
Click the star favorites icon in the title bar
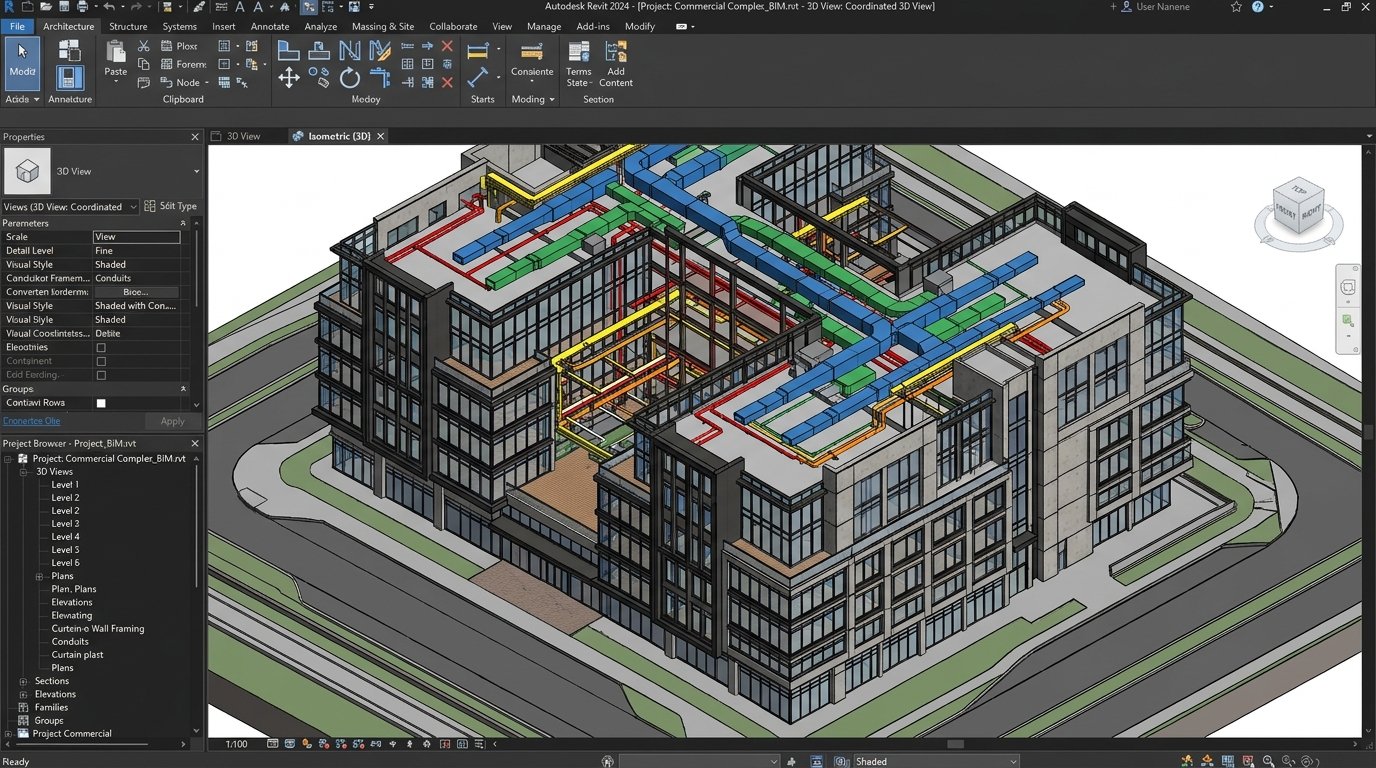[x=1236, y=7]
